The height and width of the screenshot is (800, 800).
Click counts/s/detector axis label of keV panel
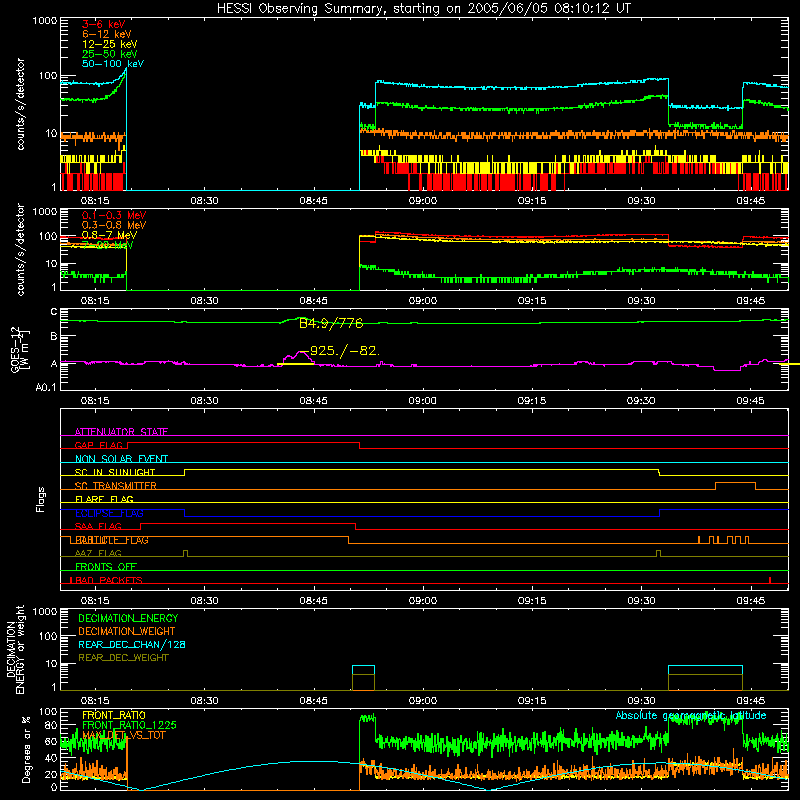click(x=20, y=104)
